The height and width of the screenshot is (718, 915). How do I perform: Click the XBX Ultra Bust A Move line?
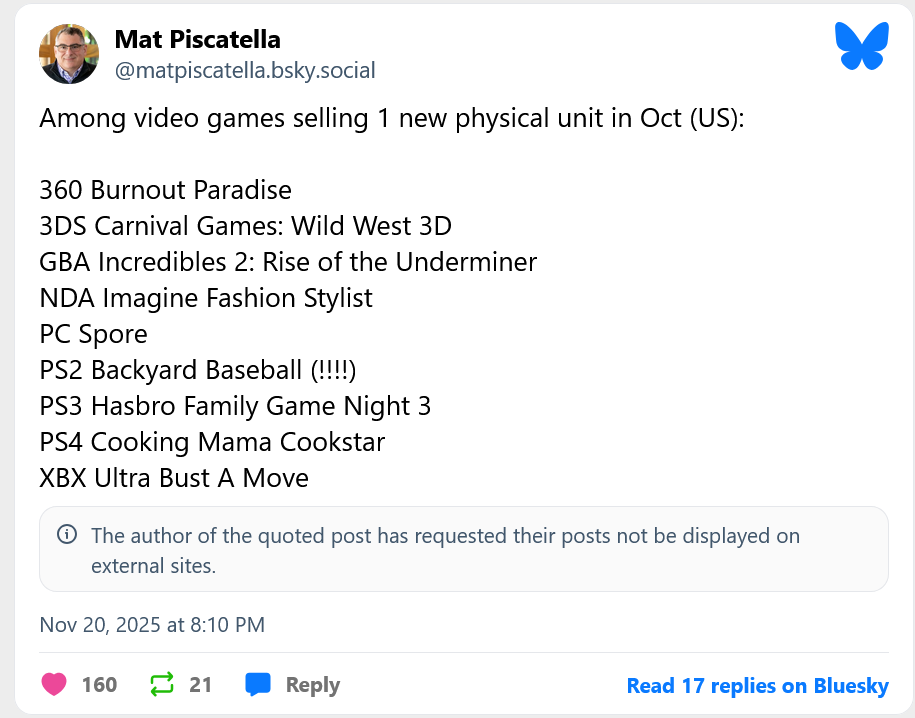174,478
